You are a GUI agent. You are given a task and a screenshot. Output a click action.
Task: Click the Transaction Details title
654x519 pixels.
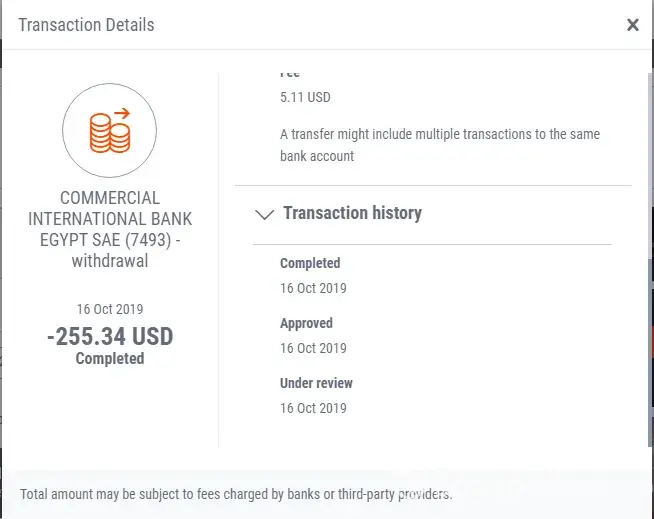point(86,25)
